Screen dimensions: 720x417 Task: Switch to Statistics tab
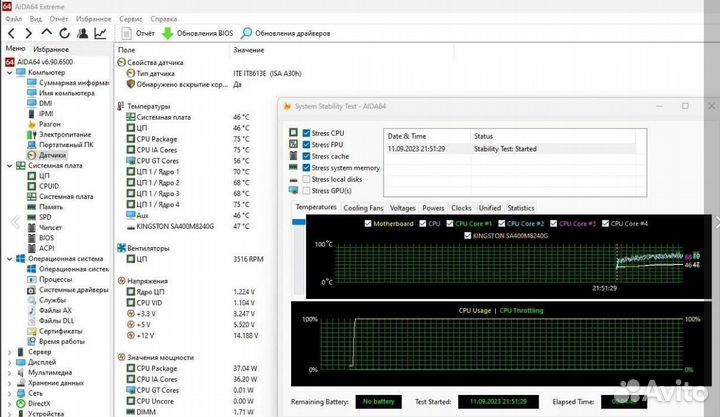pos(521,208)
